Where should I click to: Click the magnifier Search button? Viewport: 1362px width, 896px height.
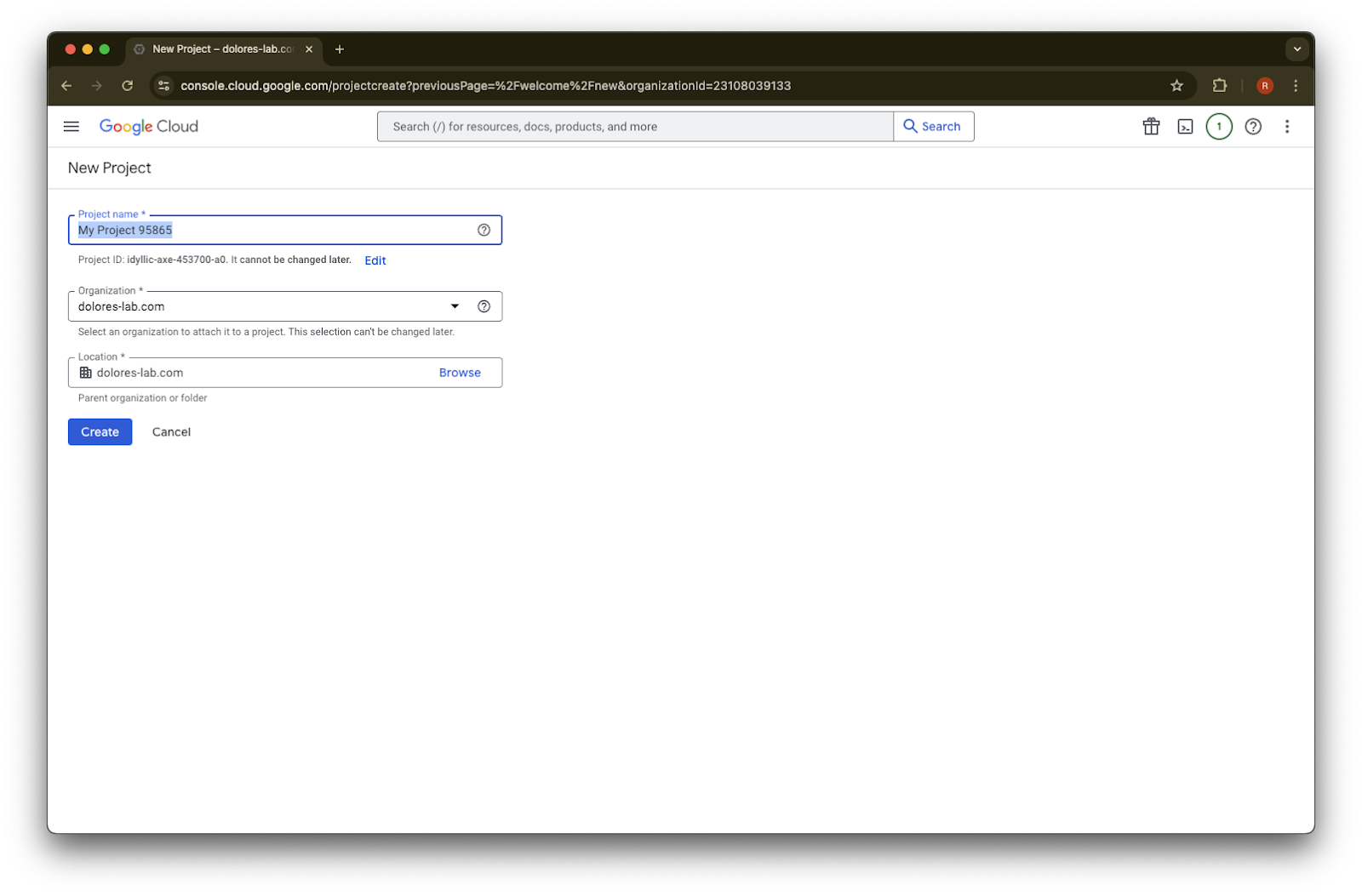(933, 127)
